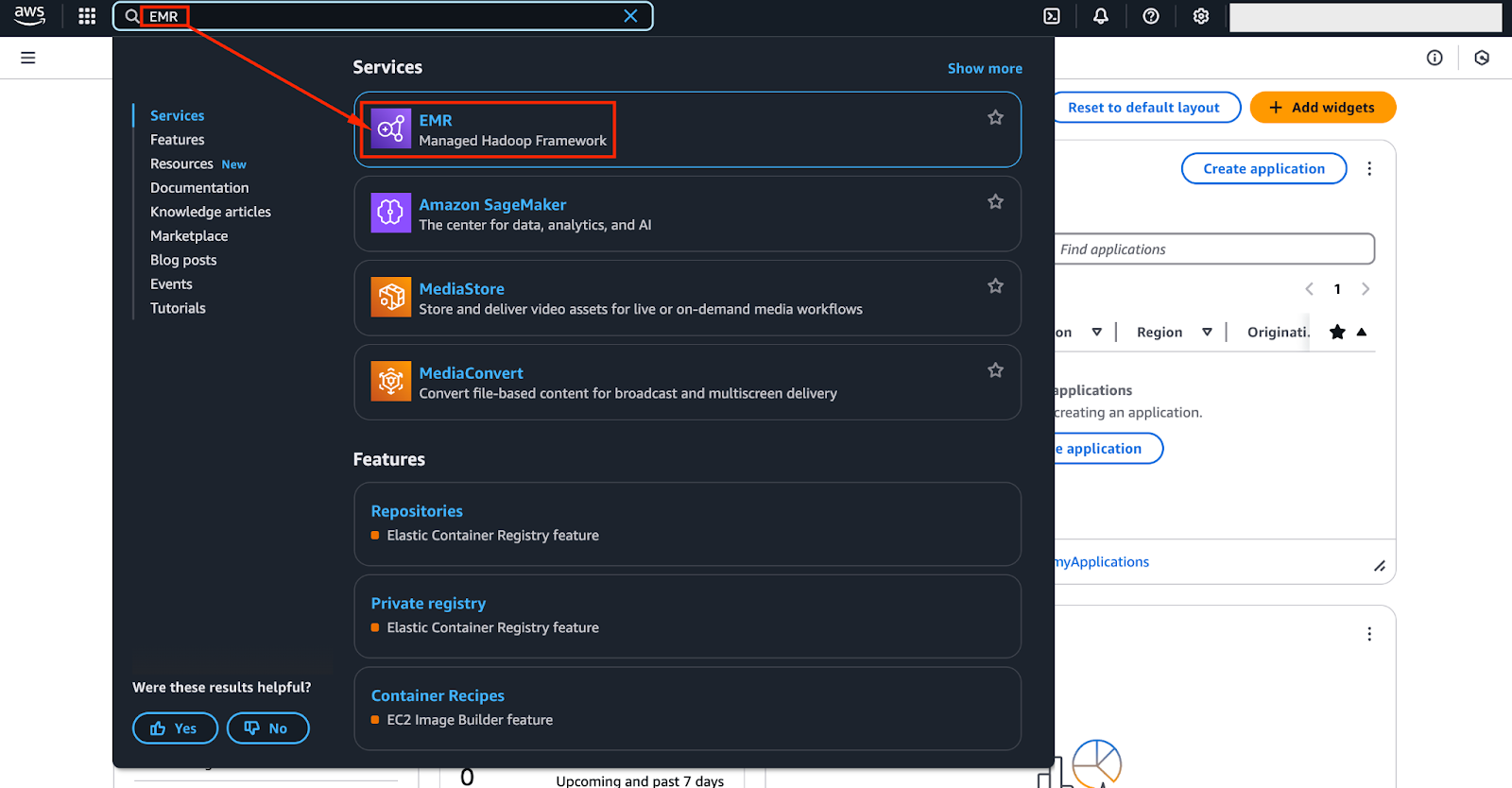Select Tutorials category
The height and width of the screenshot is (788, 1512).
coord(178,308)
